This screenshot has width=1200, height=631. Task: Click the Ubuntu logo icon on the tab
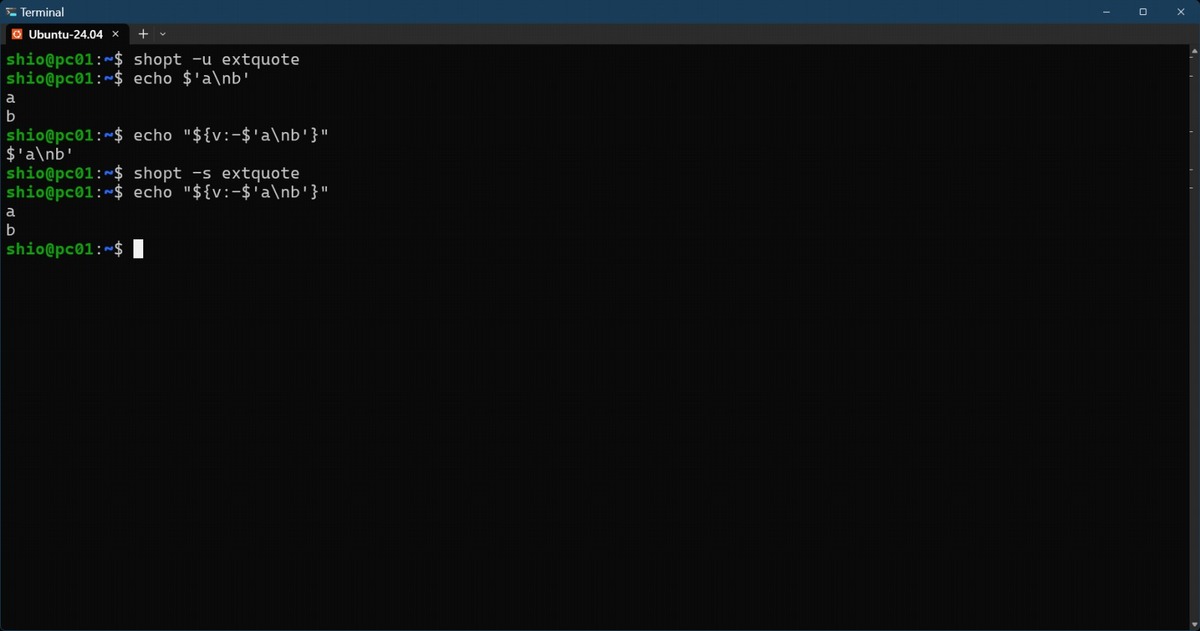tap(17, 34)
